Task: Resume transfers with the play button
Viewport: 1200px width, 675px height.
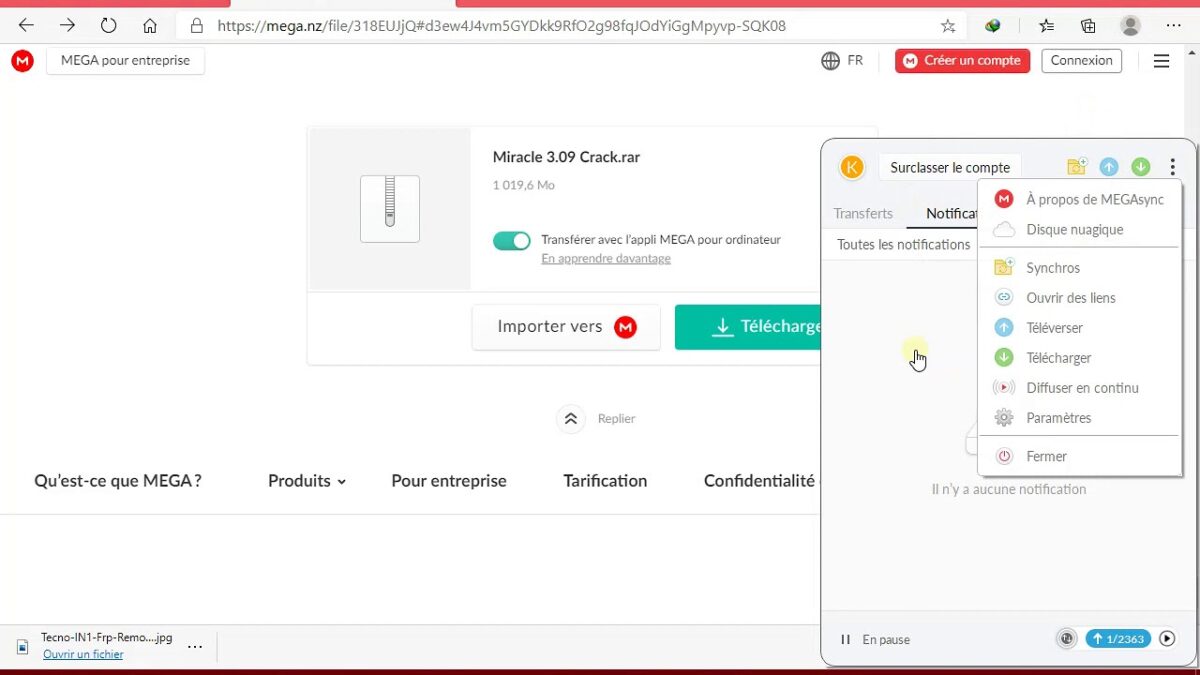Action: click(1167, 639)
